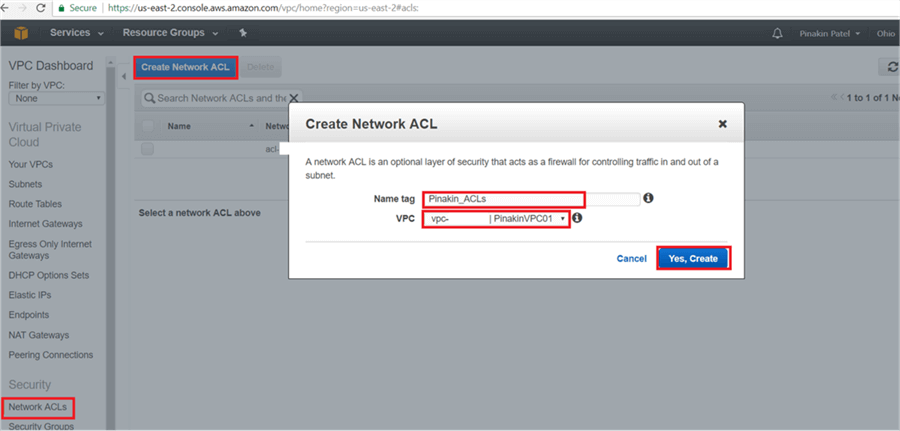Click the browser reload icon

[x=41, y=8]
